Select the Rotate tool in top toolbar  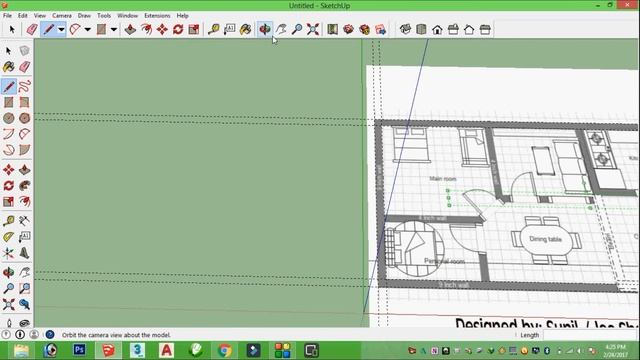(x=178, y=29)
